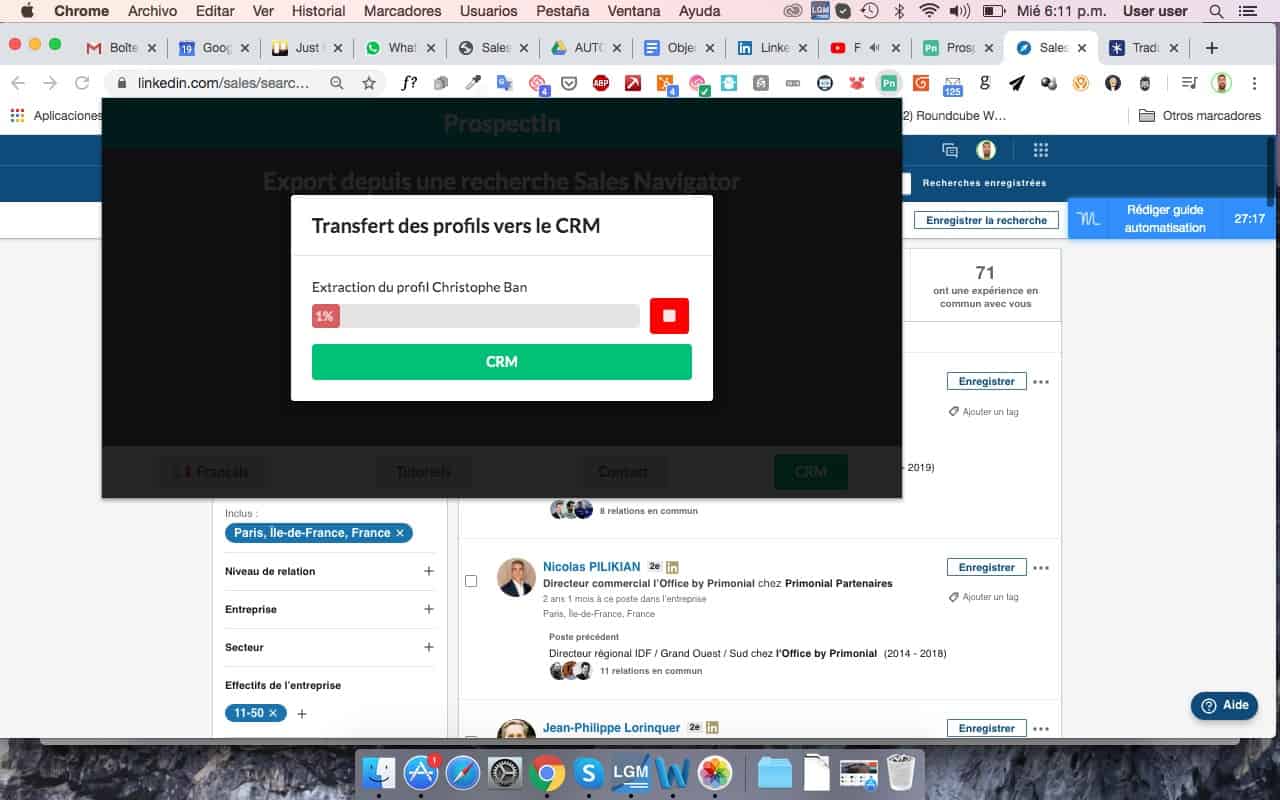1280x800 pixels.
Task: Click the green CRM button in the dialog
Action: coord(501,362)
